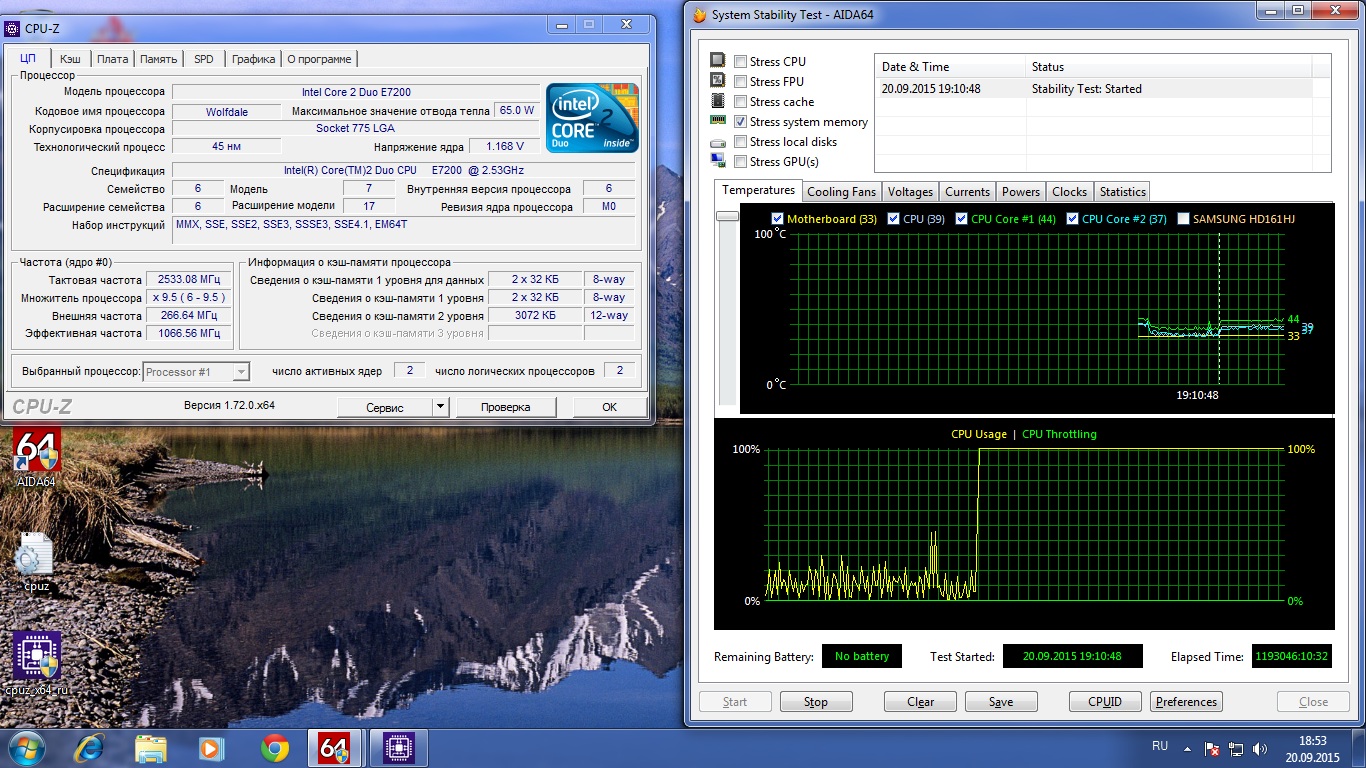This screenshot has width=1366, height=768.
Task: Select the cpuz_x64_ru desktop icon
Action: tap(37, 663)
